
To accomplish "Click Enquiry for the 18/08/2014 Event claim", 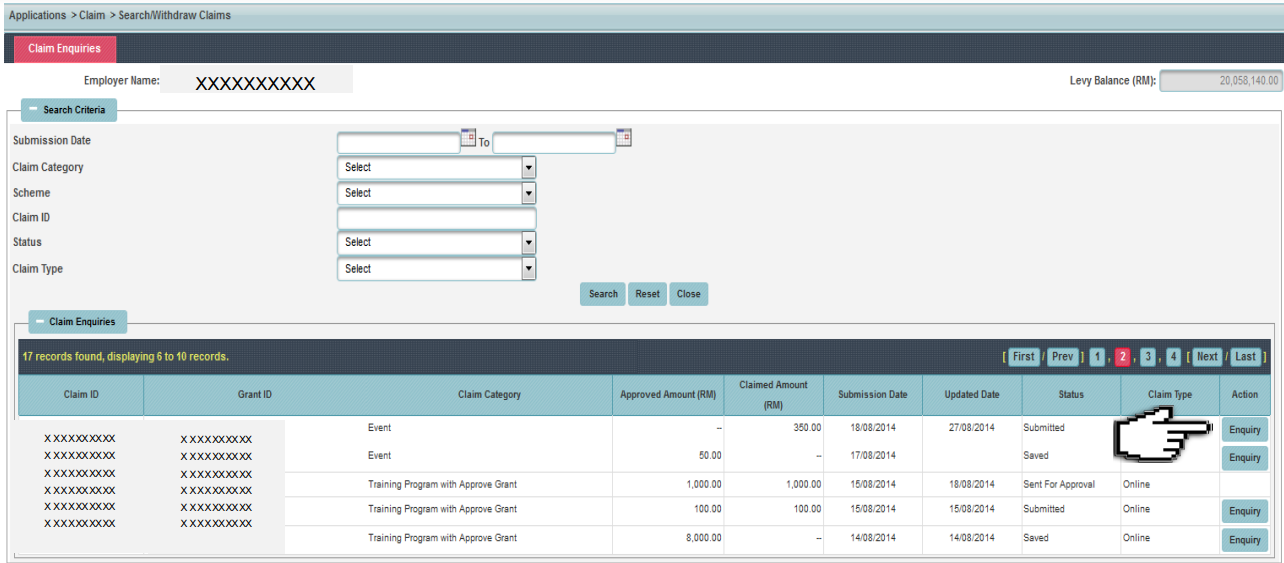I will [1245, 429].
